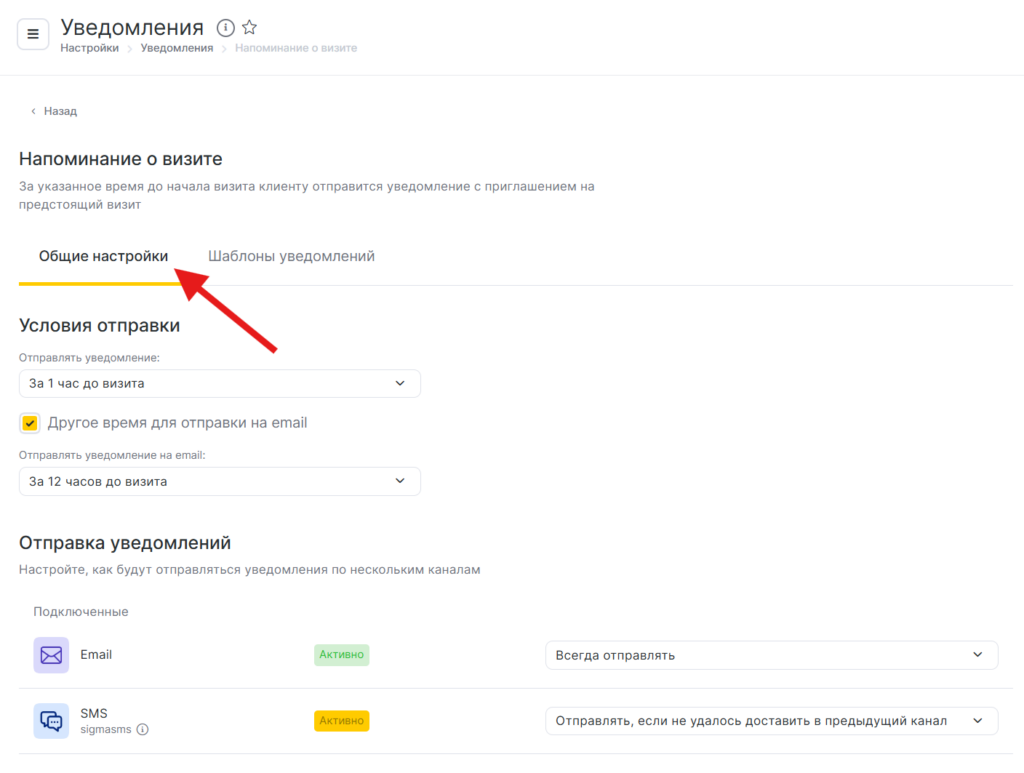Viewport: 1024px width, 773px height.
Task: Click the info icon next to sigmasms
Action: pos(142,730)
